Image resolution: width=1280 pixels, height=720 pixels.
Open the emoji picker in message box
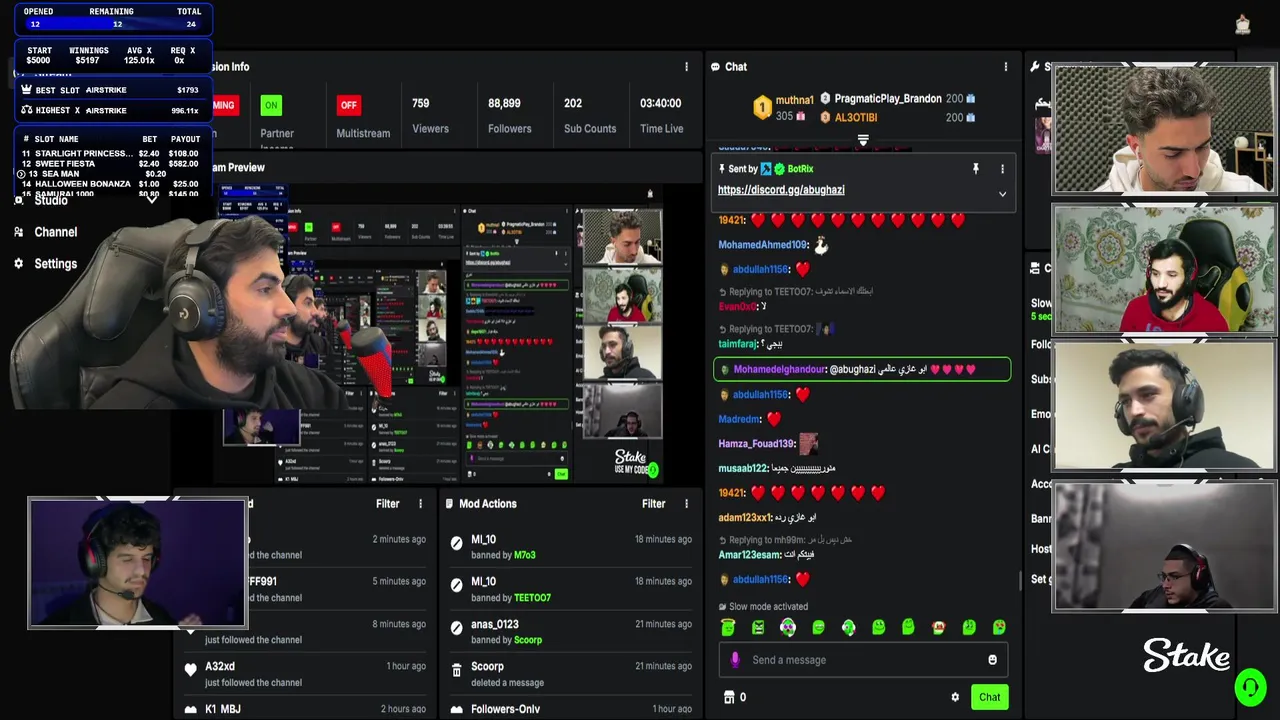(x=992, y=660)
